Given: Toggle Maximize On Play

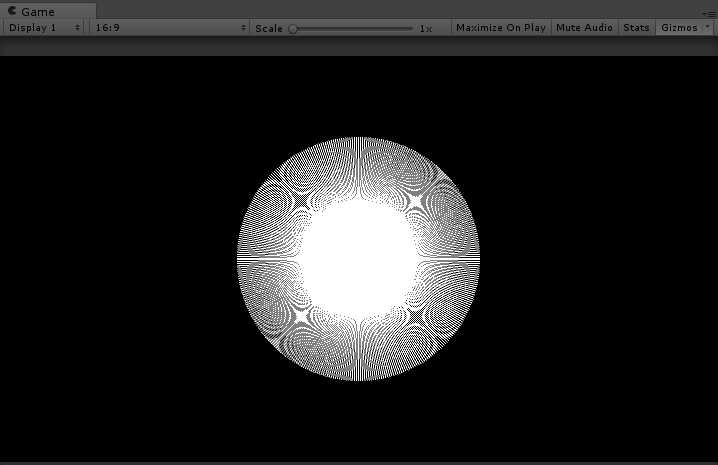Looking at the screenshot, I should coord(501,27).
